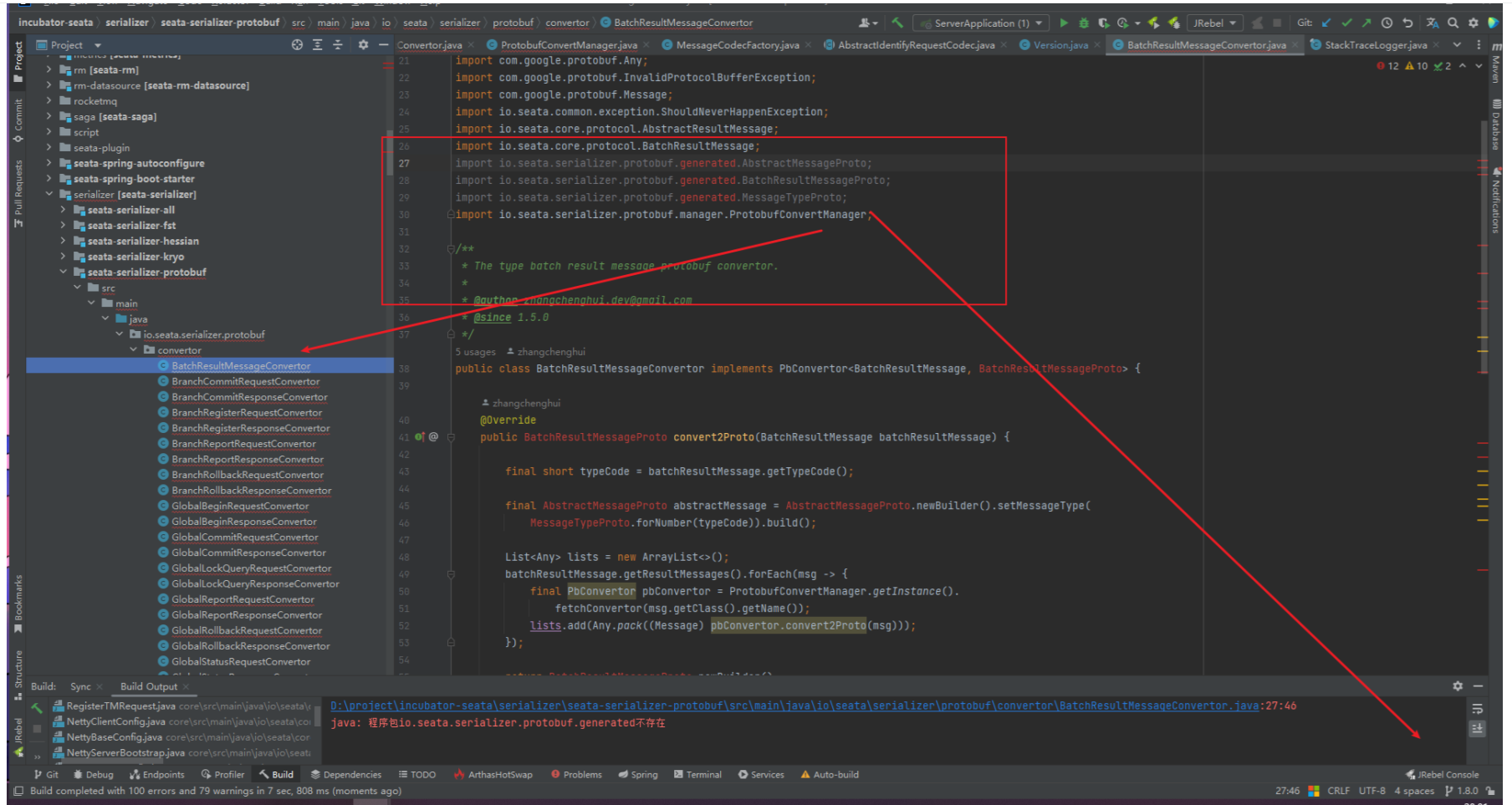Open ServerApplication run configuration dropdown
Image resolution: width=1512 pixels, height=805 pixels.
[x=981, y=23]
